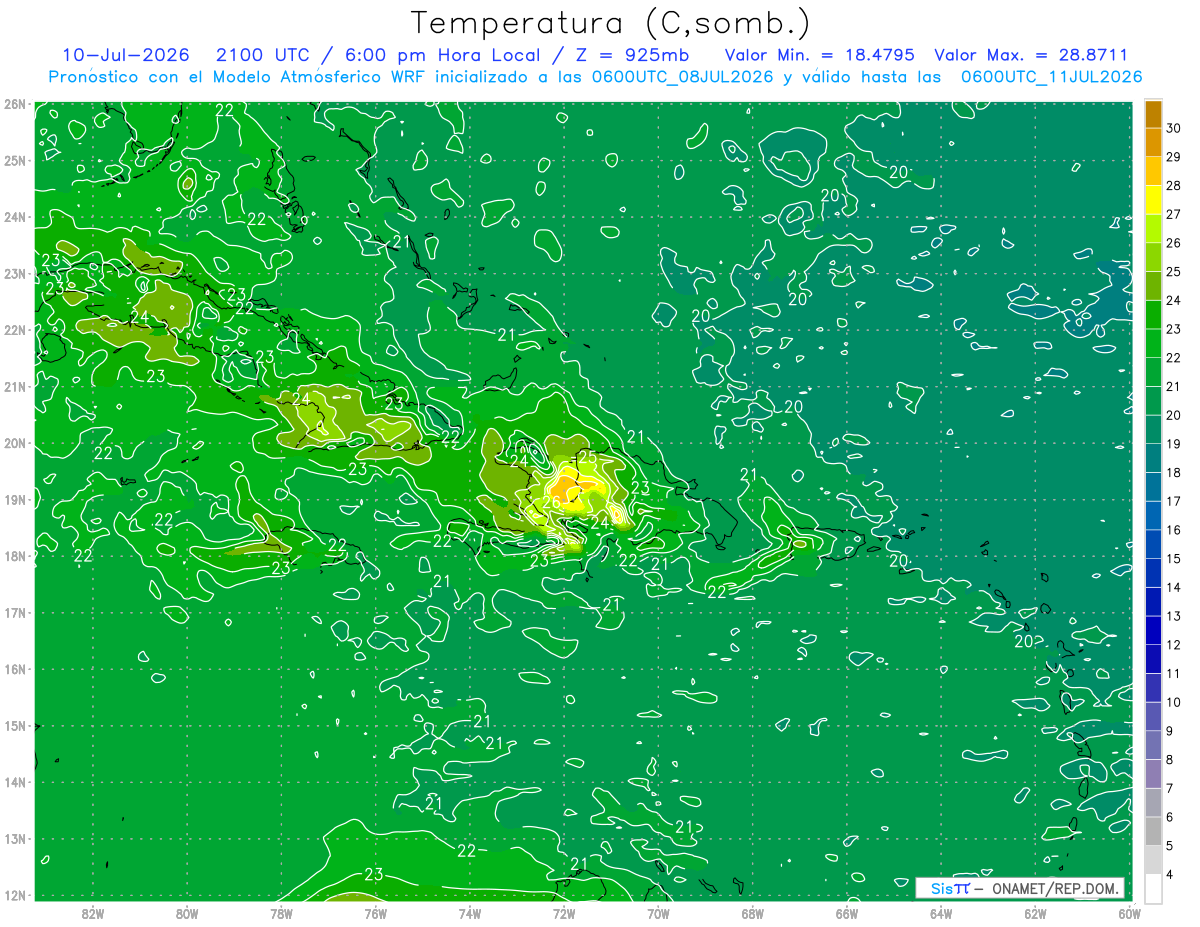Click latitude axis label '16N'
Screen dimensions: 1200x927
point(14,669)
